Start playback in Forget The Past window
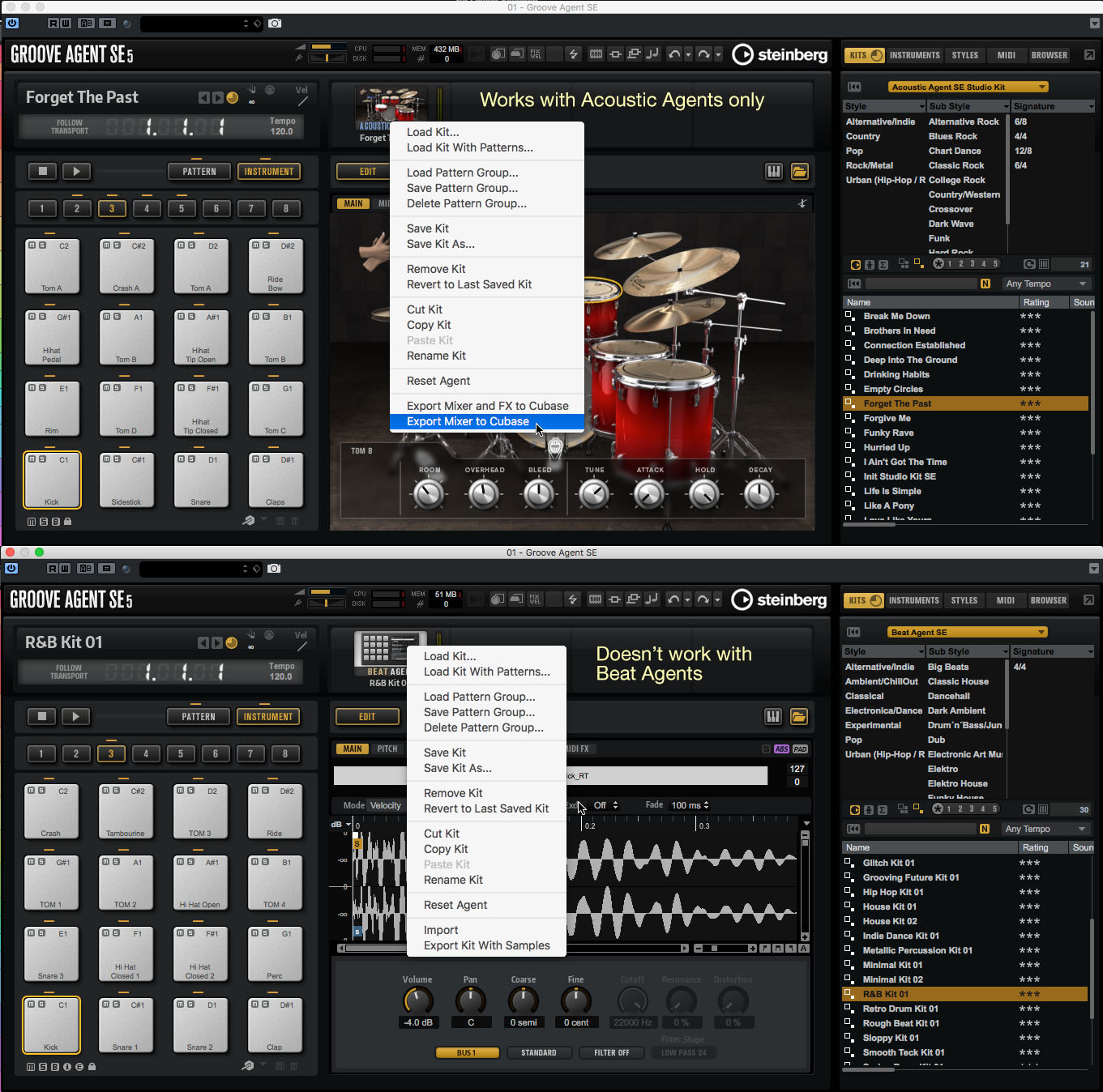 pyautogui.click(x=77, y=171)
